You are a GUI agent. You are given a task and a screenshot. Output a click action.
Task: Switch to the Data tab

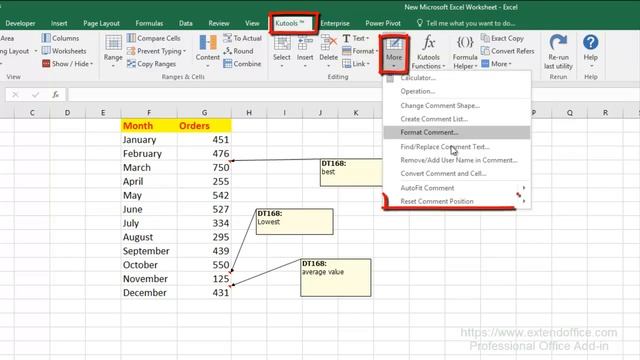[x=186, y=23]
